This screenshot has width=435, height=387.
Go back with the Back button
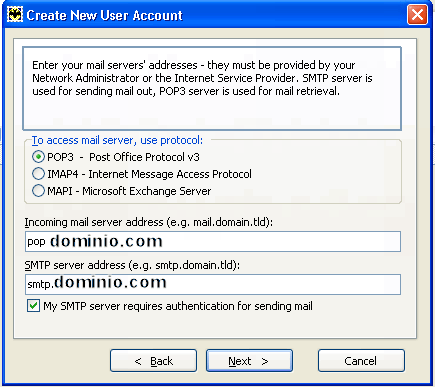coord(153,361)
